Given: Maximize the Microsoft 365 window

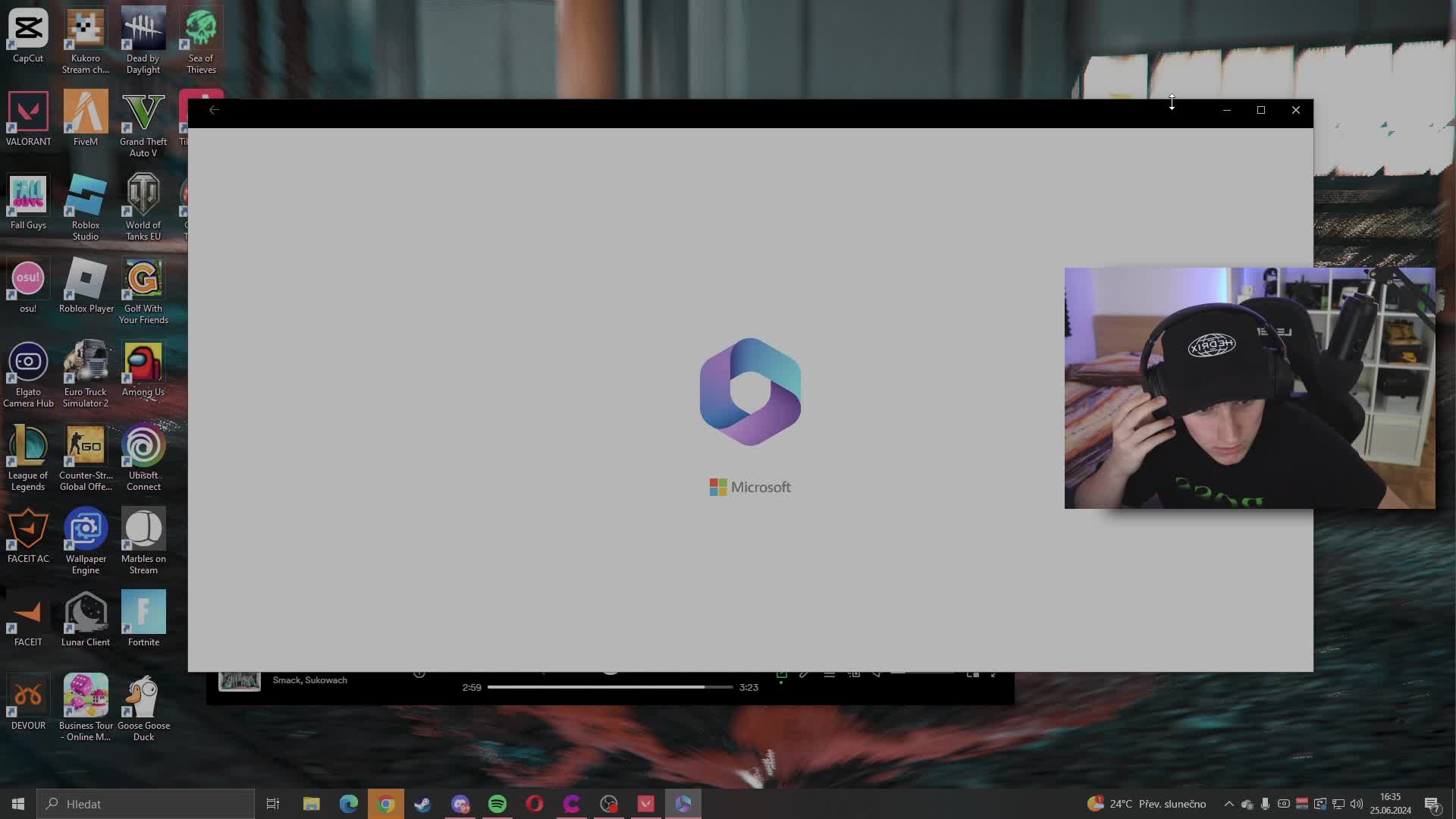Looking at the screenshot, I should pyautogui.click(x=1261, y=110).
